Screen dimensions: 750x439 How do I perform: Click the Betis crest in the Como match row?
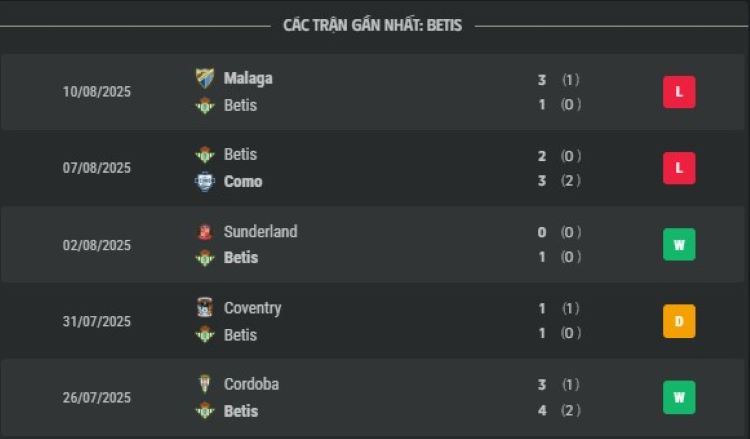205,154
